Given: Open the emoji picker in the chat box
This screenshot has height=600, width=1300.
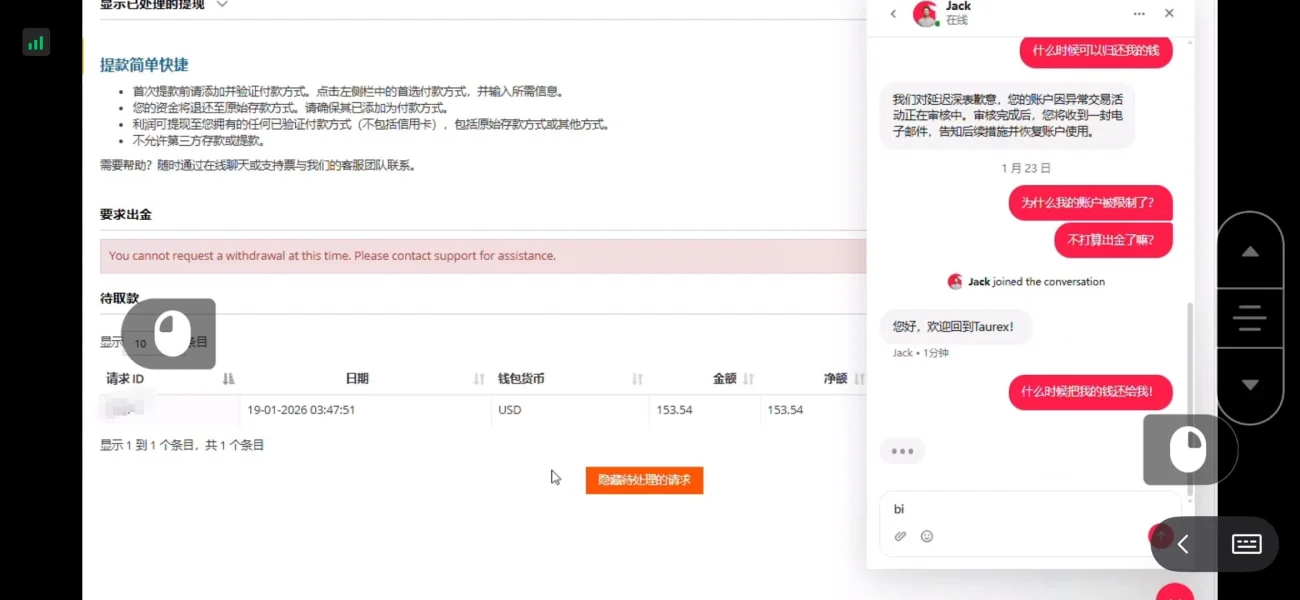Looking at the screenshot, I should (x=927, y=536).
